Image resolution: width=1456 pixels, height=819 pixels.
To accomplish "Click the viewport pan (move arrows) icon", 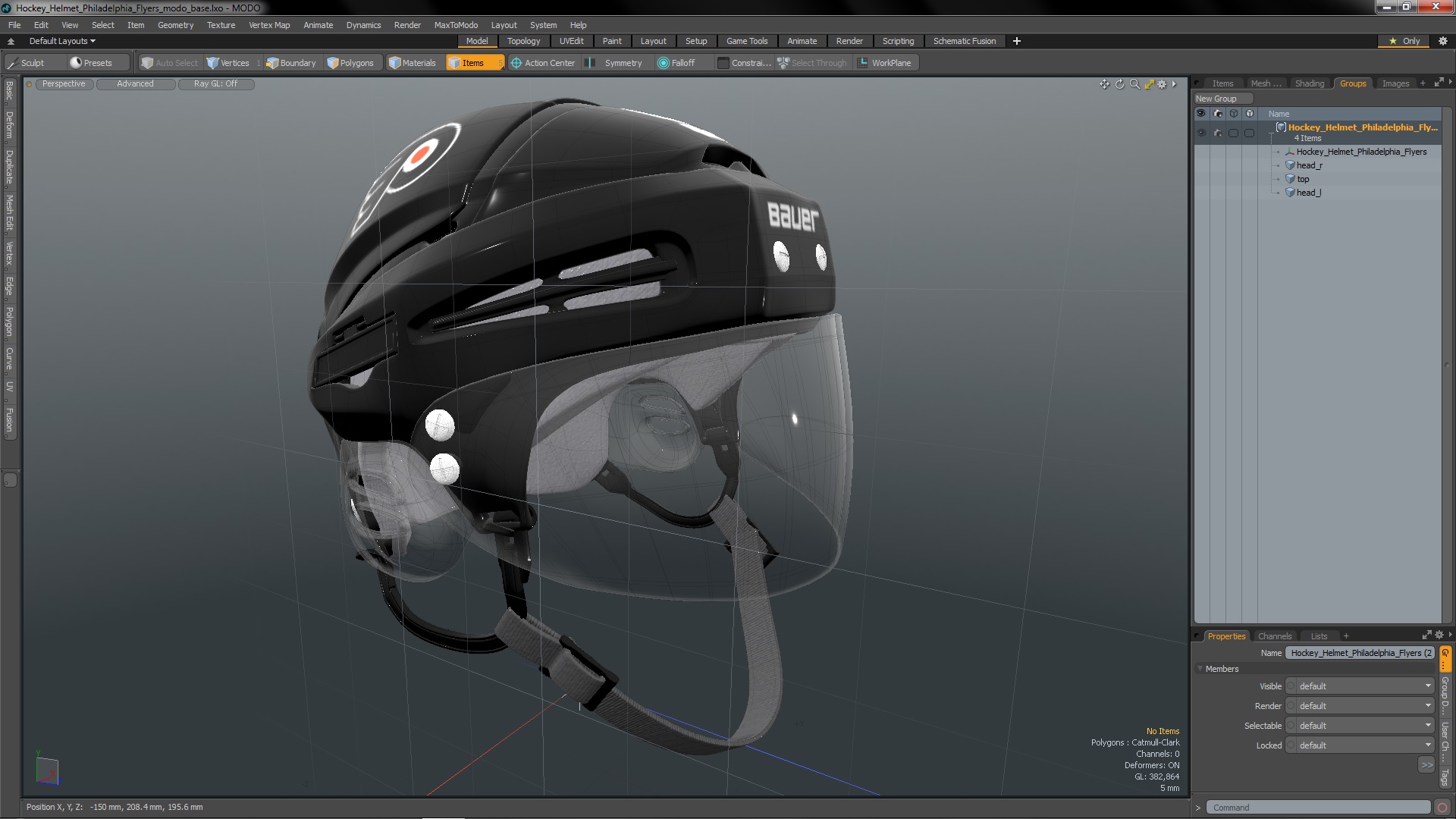I will tap(1104, 84).
